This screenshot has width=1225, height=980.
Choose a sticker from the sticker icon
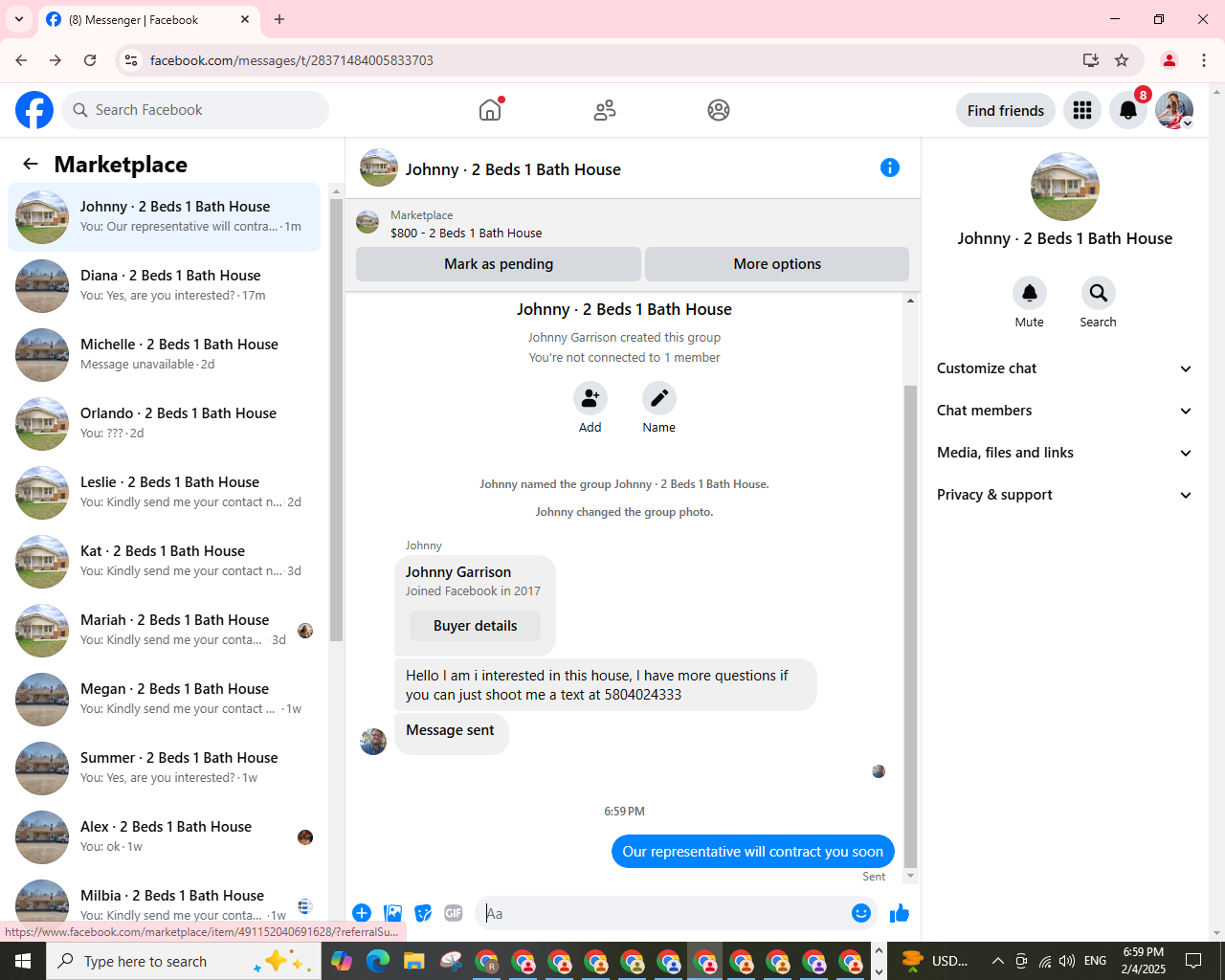click(423, 913)
